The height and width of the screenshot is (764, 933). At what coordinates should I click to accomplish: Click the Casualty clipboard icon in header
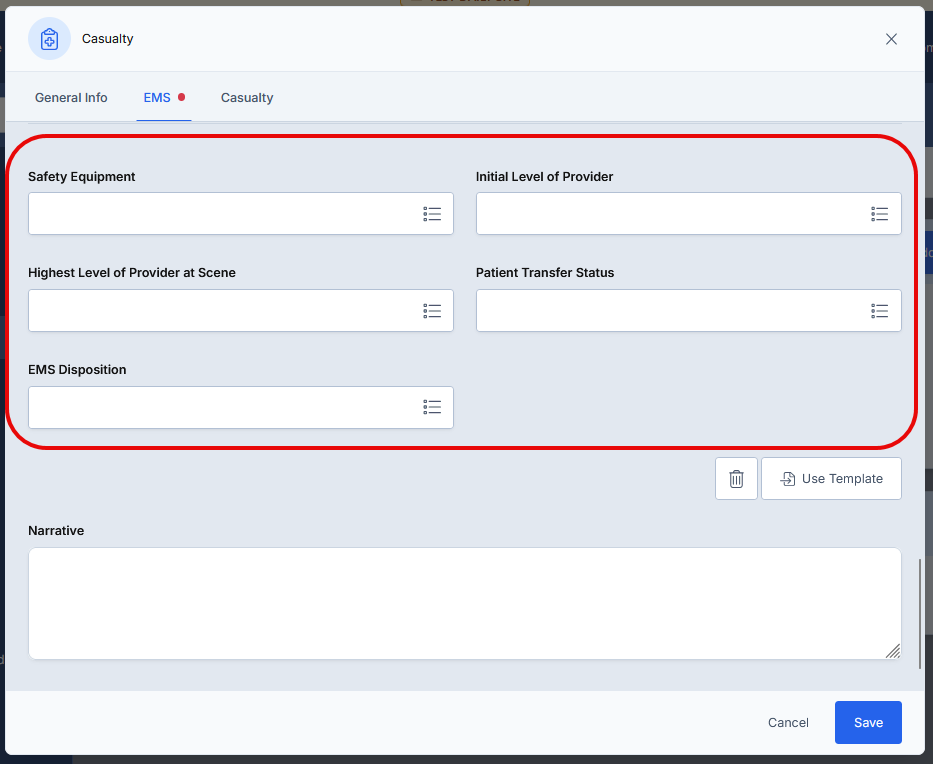click(x=49, y=39)
